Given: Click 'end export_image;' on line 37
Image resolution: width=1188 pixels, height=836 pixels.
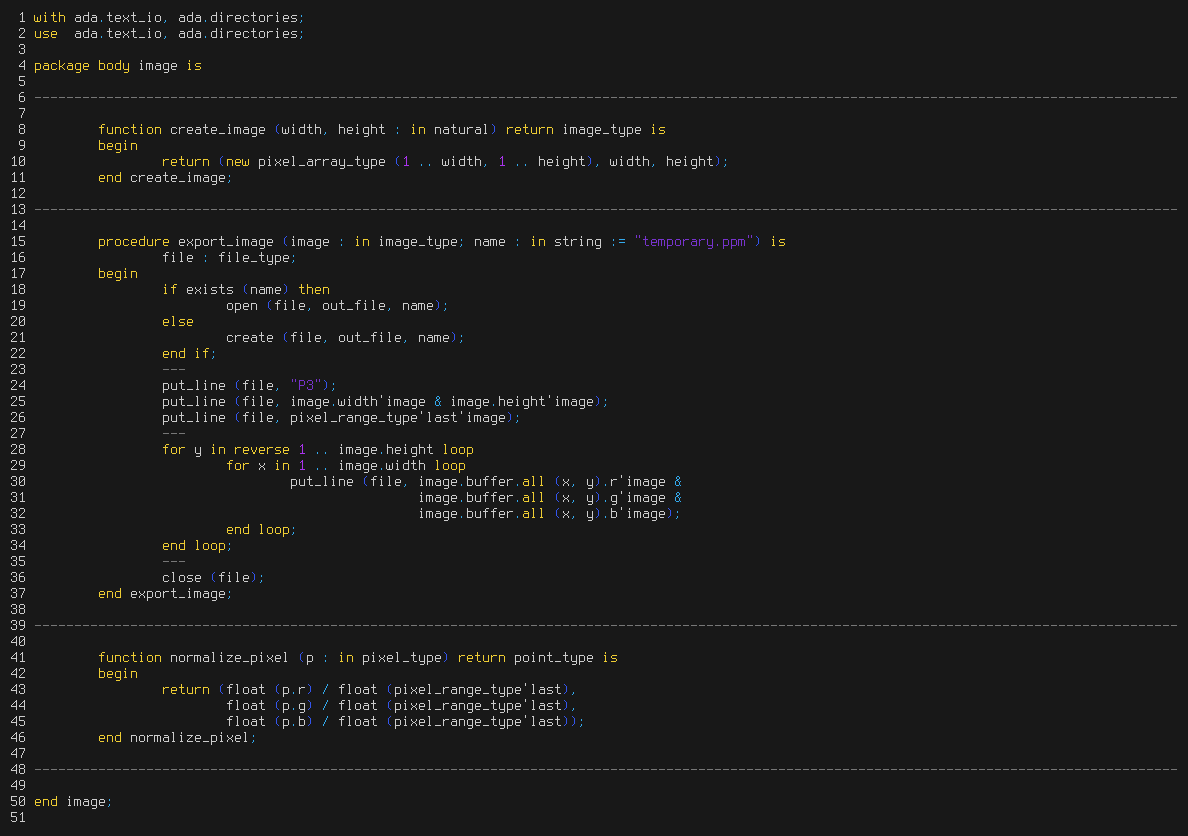Looking at the screenshot, I should point(165,593).
